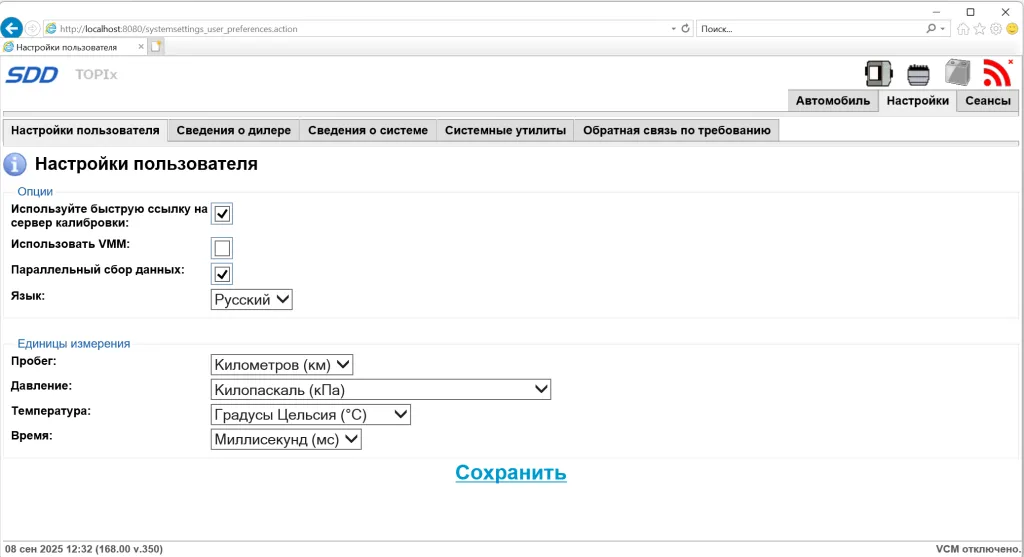Click the red wireless connection status icon
Image resolution: width=1024 pixels, height=557 pixels.
coord(996,73)
